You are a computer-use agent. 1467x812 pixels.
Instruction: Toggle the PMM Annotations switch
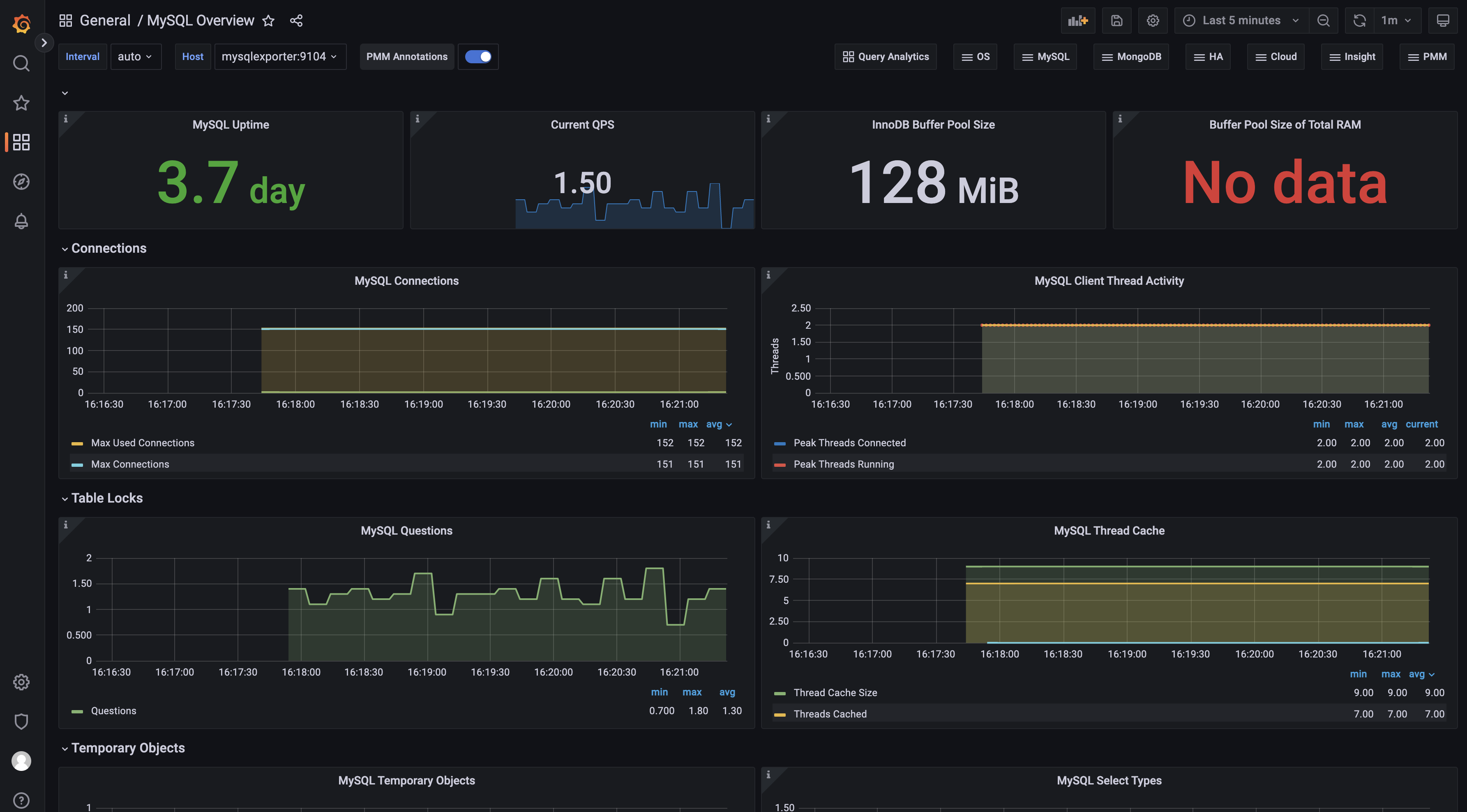tap(478, 56)
